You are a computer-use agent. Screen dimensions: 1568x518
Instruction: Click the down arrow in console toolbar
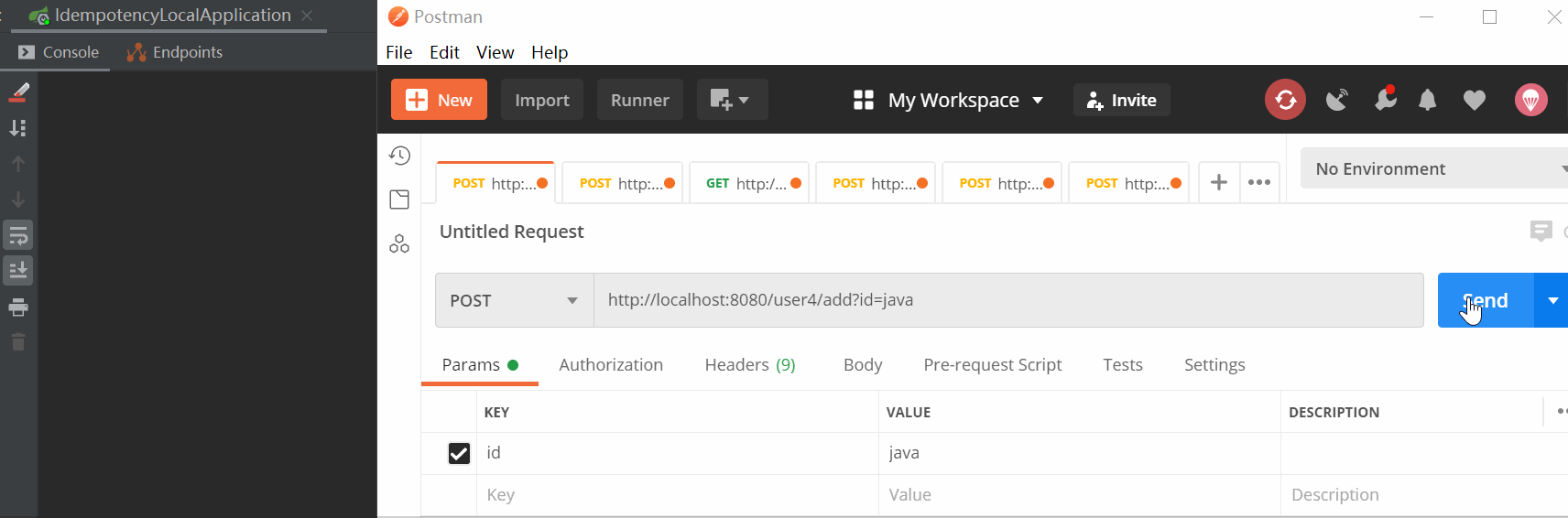[x=18, y=200]
